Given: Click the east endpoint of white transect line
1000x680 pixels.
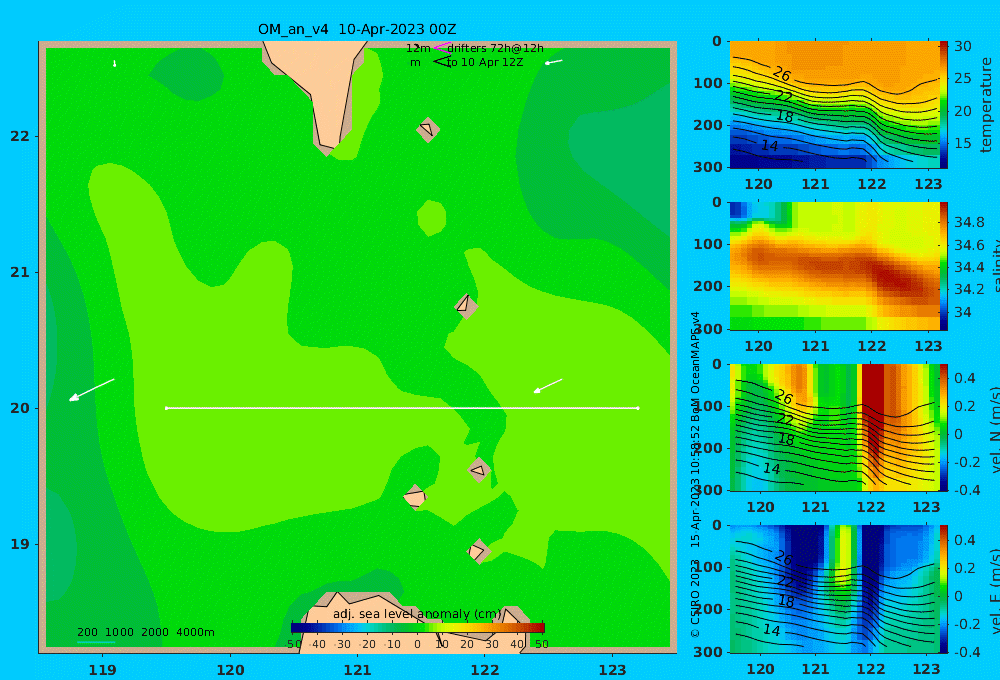Looking at the screenshot, I should click(x=638, y=408).
